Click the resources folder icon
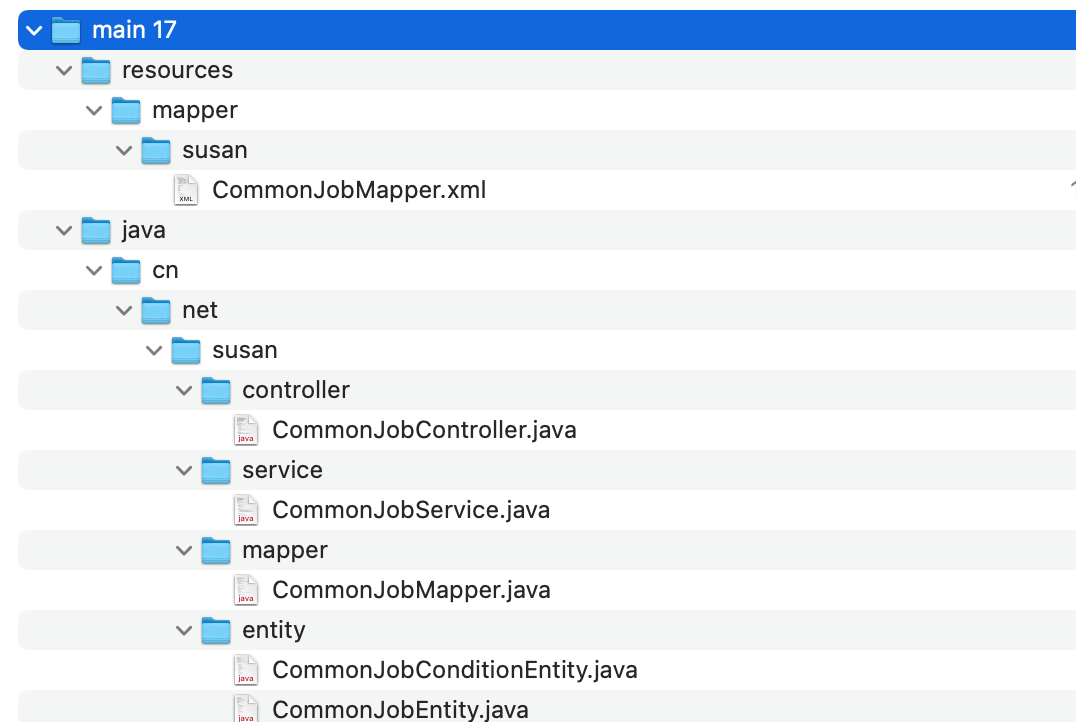The width and height of the screenshot is (1076, 722). [96, 70]
